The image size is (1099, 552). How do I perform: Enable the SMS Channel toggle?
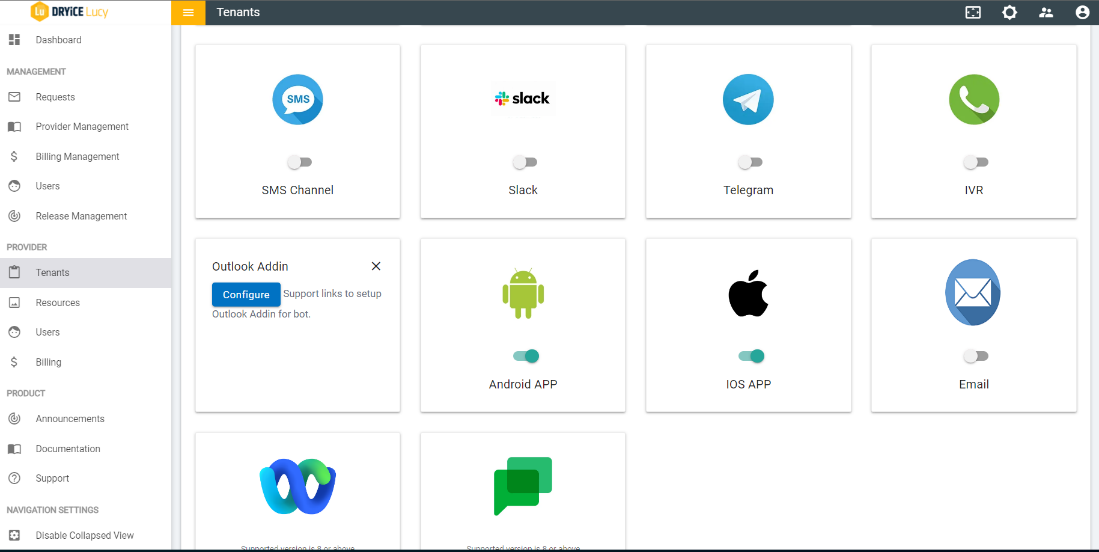coord(299,163)
